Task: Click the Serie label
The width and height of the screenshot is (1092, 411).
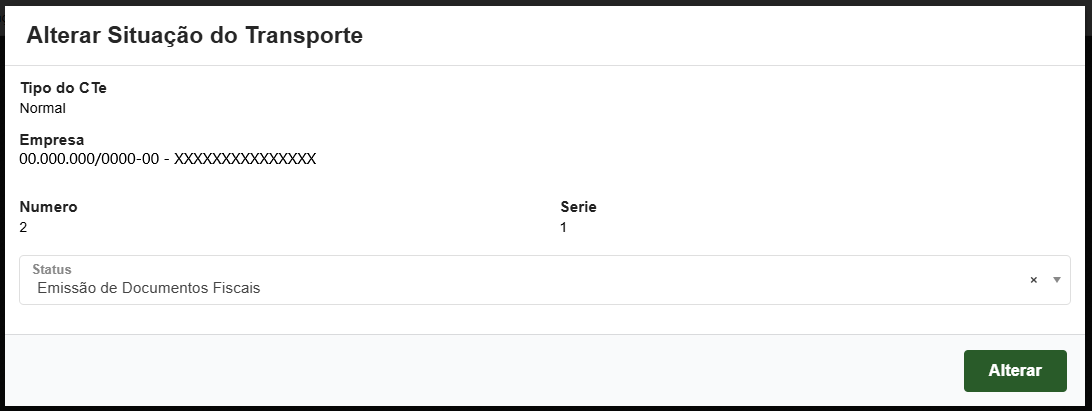Action: click(x=578, y=207)
